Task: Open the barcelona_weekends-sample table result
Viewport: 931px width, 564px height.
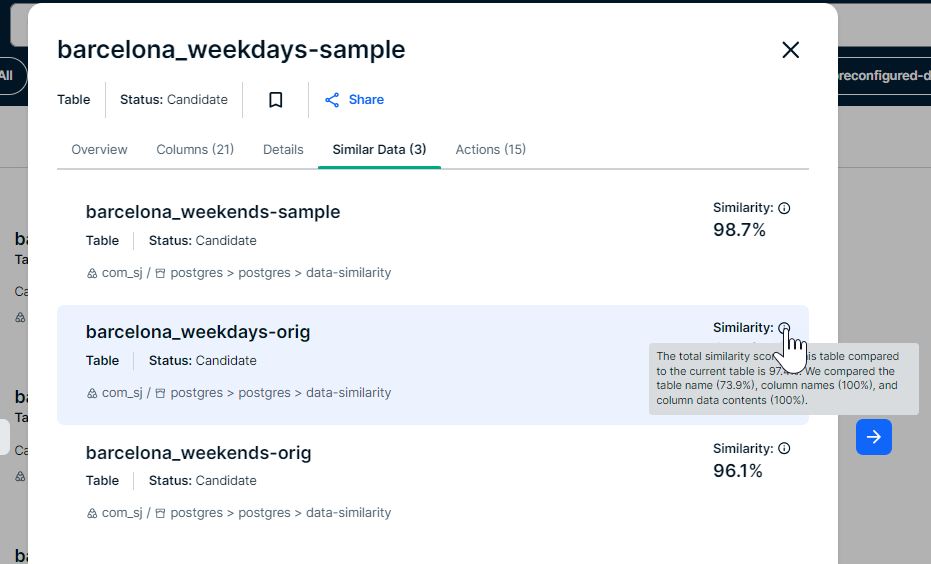Action: coord(213,212)
